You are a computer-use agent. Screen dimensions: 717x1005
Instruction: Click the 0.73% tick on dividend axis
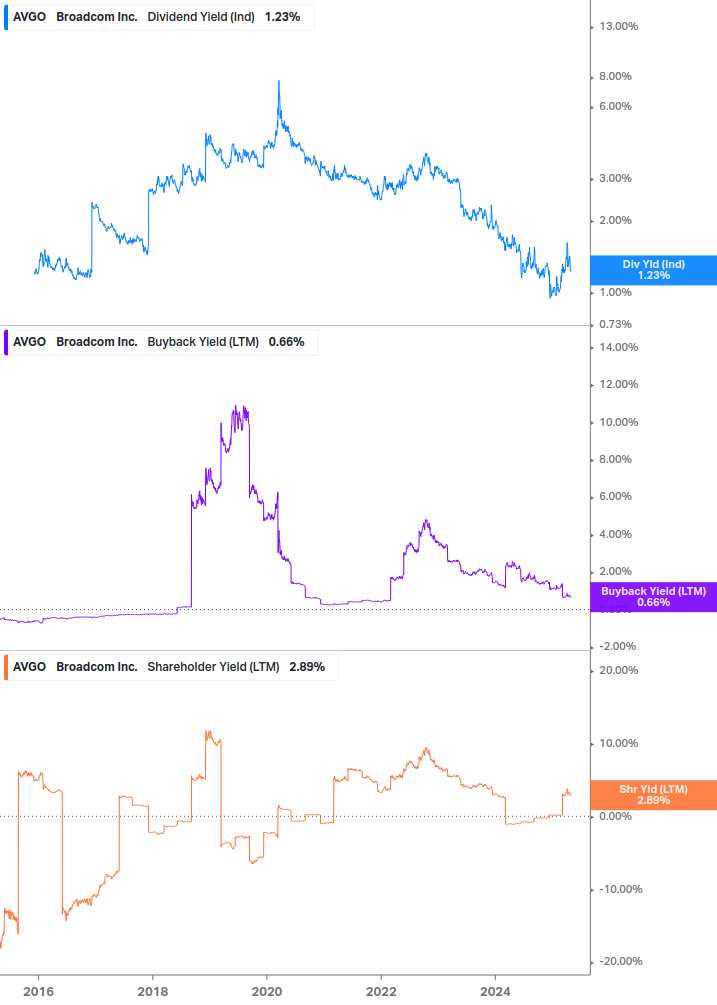point(615,324)
